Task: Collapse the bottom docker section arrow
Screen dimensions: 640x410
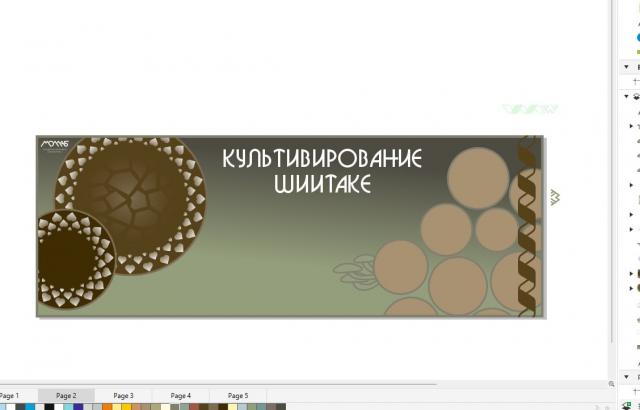Action: [x=627, y=378]
